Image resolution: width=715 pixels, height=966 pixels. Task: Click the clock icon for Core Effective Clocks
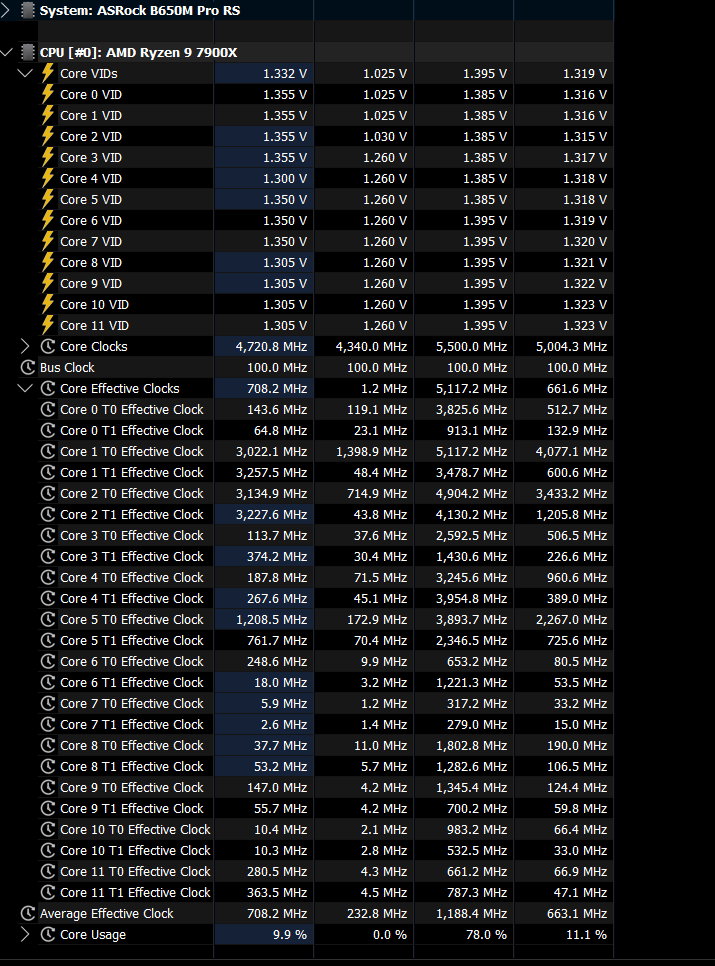(48, 388)
